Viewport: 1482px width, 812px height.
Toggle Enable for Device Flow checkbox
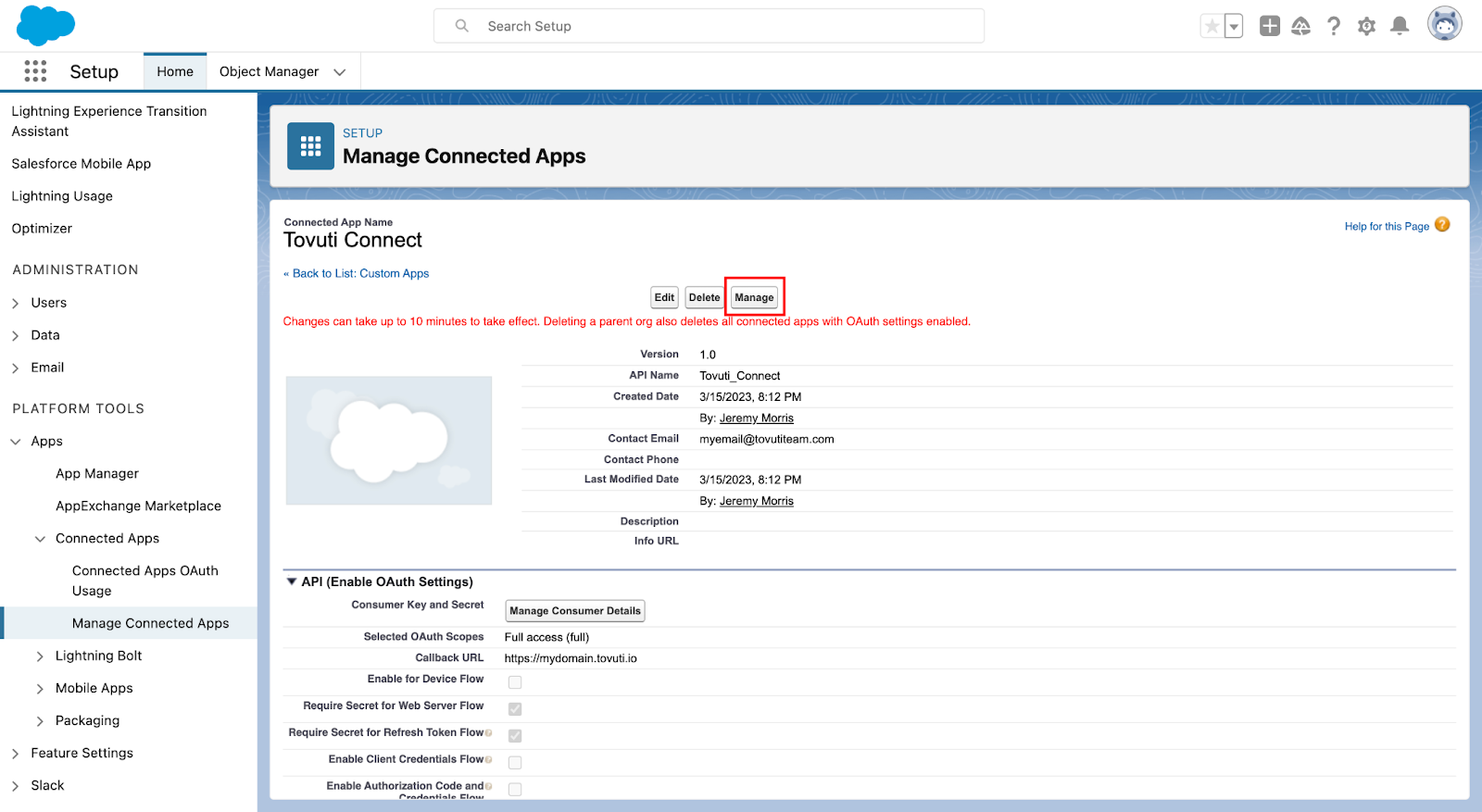pos(515,682)
